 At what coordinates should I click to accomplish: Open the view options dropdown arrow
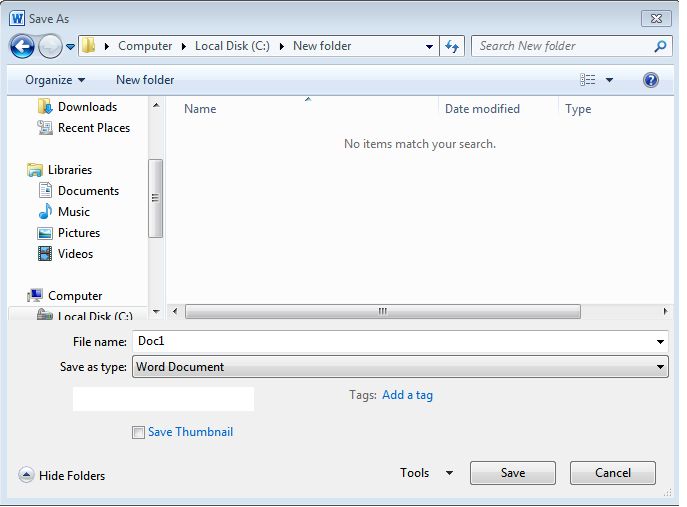[609, 80]
